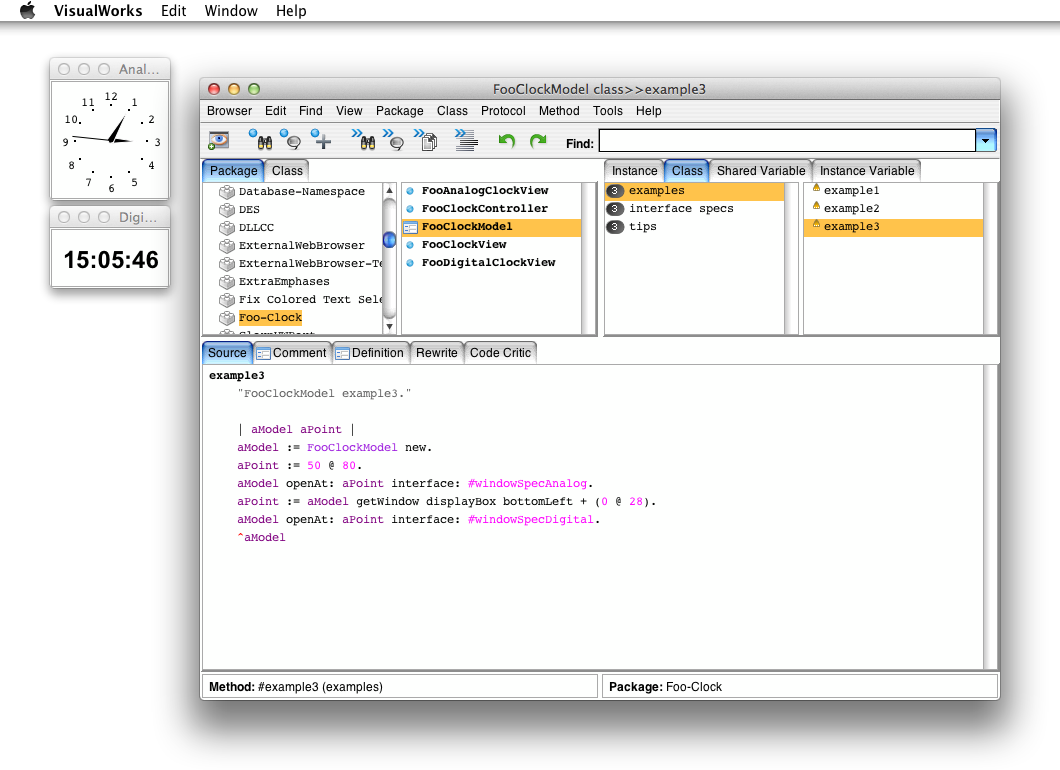Click the Package: Foo-Clock status entry
The image size is (1060, 770).
pyautogui.click(x=800, y=687)
